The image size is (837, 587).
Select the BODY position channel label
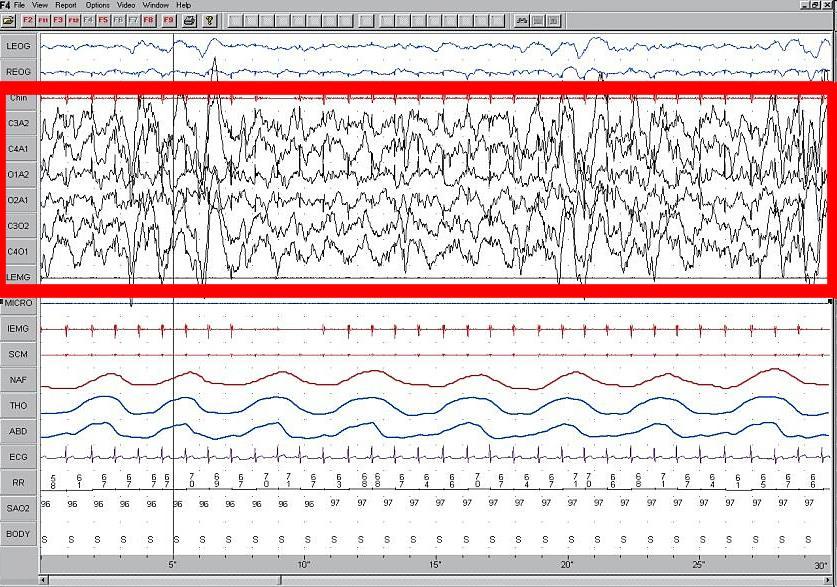point(18,534)
